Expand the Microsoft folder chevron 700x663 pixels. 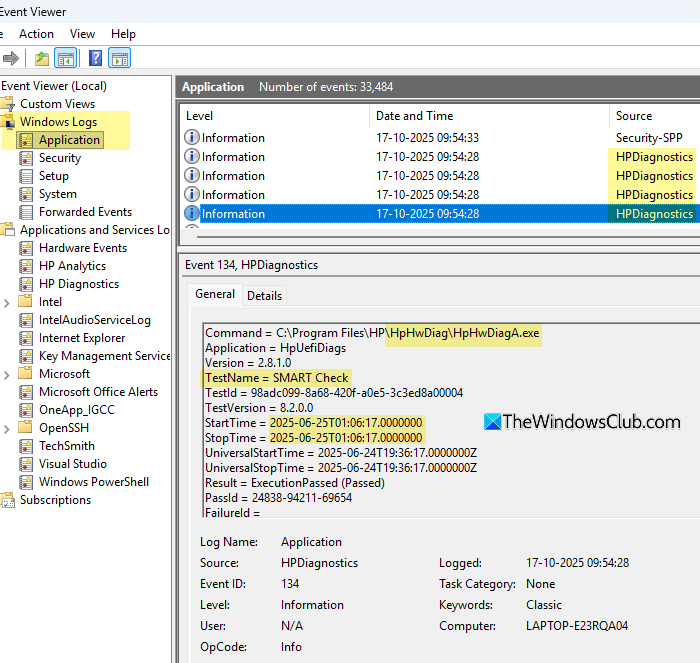(x=6, y=375)
